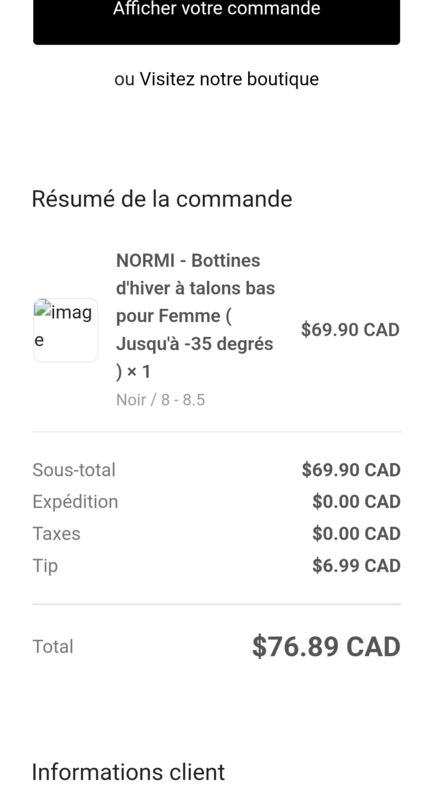This screenshot has height=800, width=433.
Task: Open the Visitez notre boutique link
Action: click(x=229, y=79)
